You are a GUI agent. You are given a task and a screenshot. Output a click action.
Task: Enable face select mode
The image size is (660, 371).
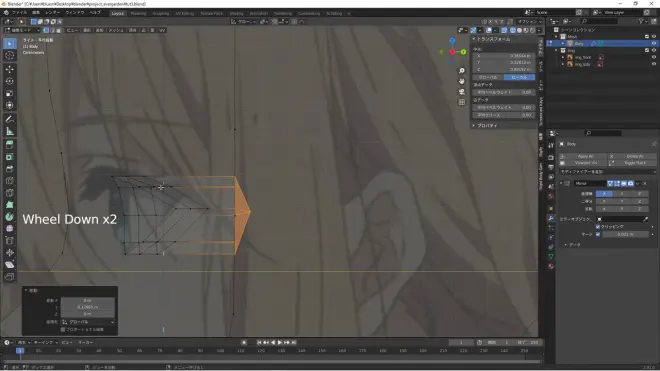coord(59,30)
